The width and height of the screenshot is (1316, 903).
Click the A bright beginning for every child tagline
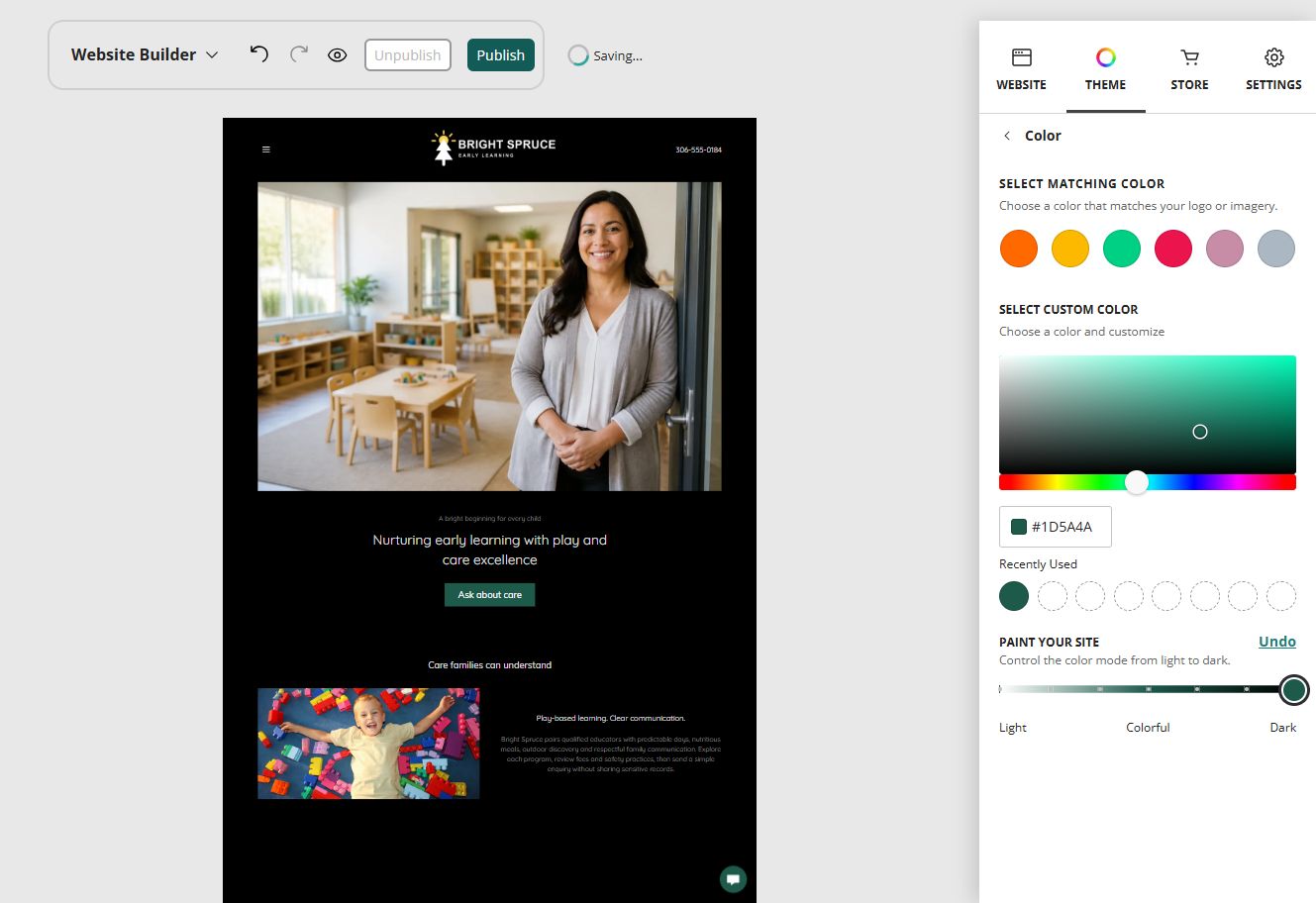point(490,519)
